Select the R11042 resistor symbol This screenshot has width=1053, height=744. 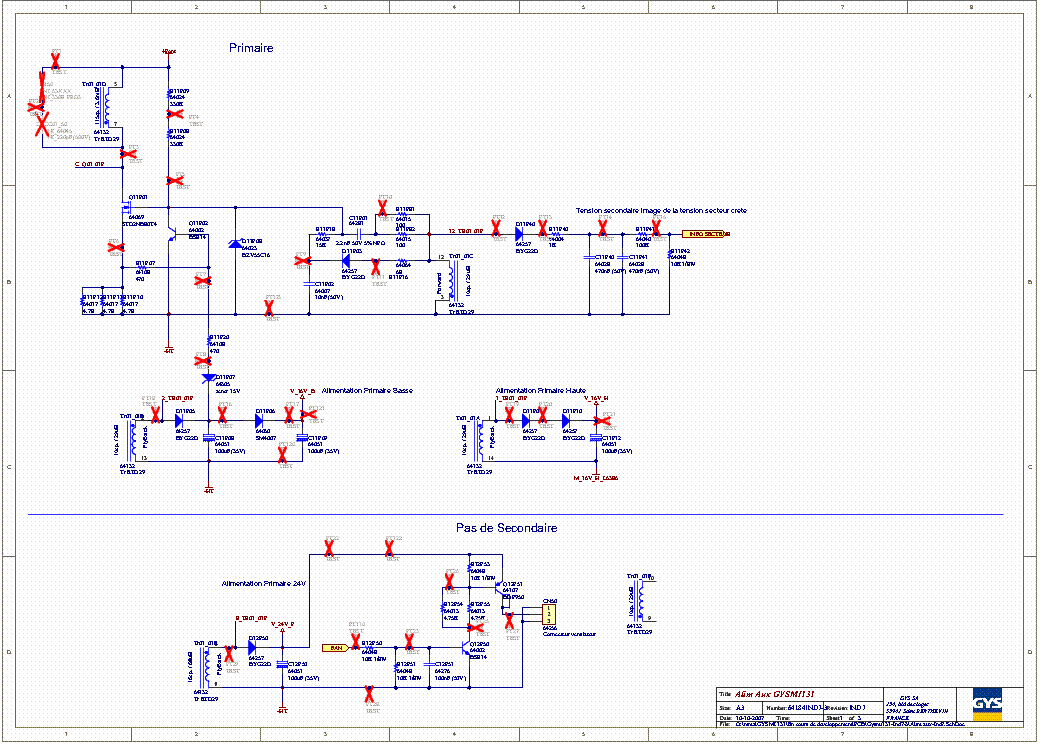670,255
